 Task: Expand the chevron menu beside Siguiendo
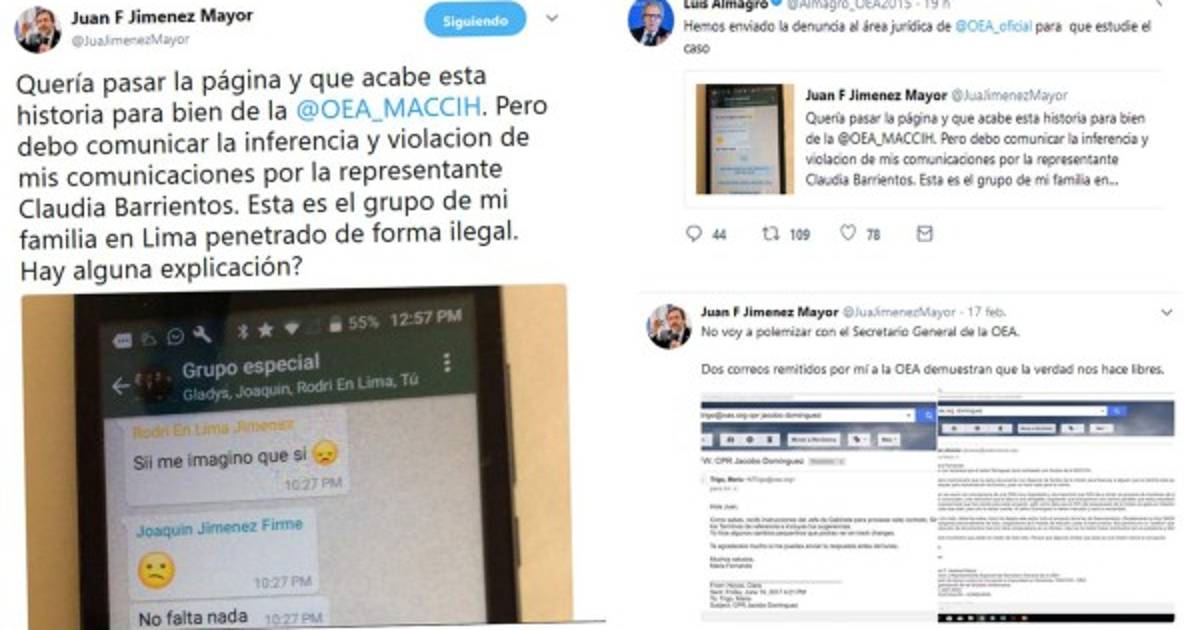[x=552, y=19]
